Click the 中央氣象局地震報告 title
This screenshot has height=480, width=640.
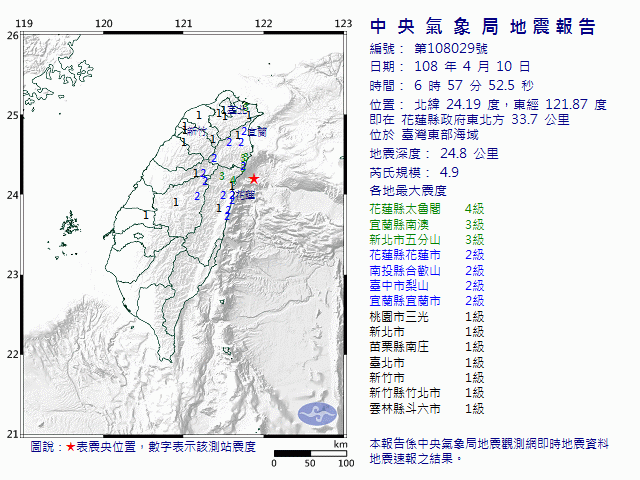[x=482, y=27]
